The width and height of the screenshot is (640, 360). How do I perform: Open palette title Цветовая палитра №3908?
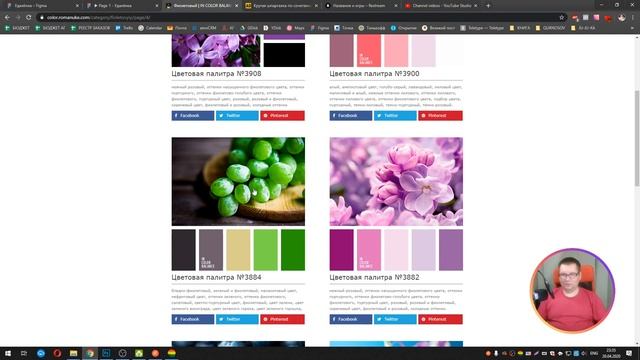pyautogui.click(x=216, y=73)
